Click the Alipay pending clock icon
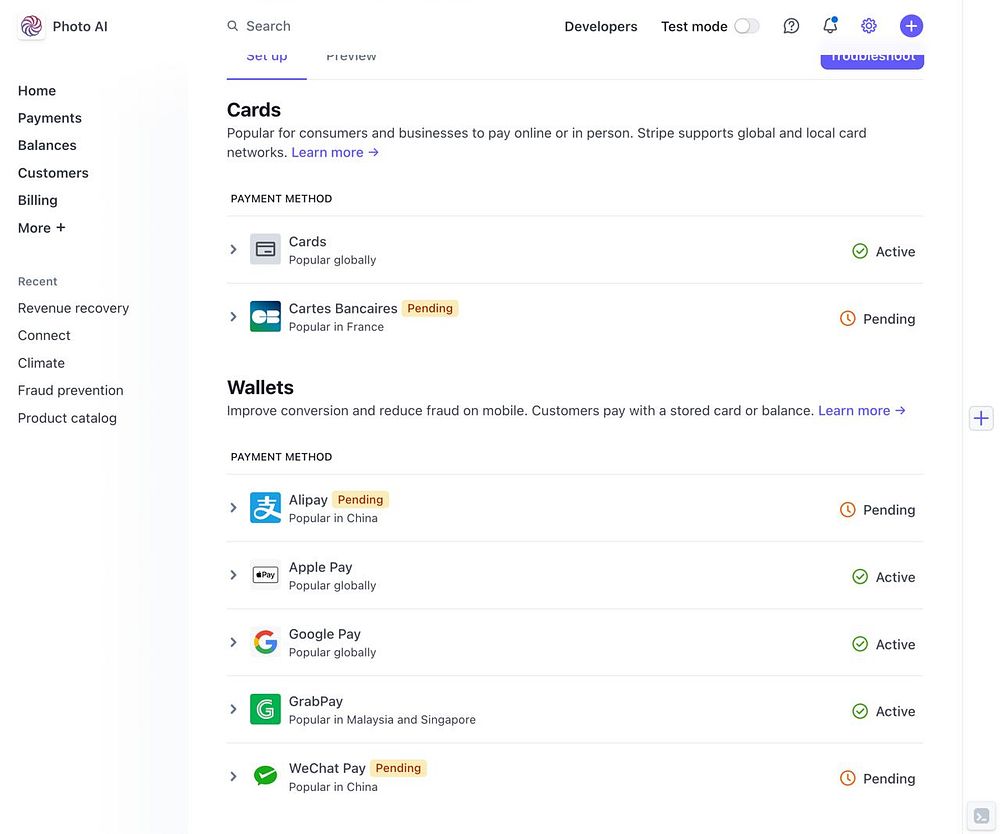Viewport: 1000px width, 834px height. [847, 509]
